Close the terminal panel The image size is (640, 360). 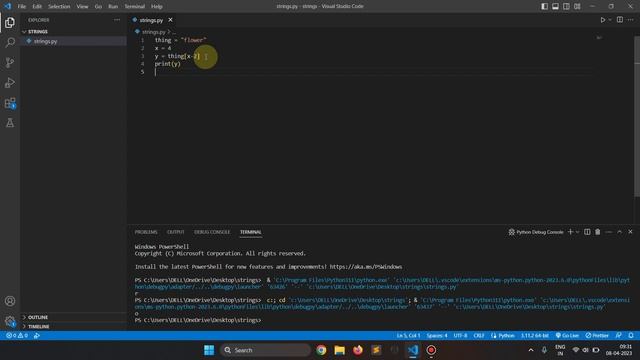[631, 232]
